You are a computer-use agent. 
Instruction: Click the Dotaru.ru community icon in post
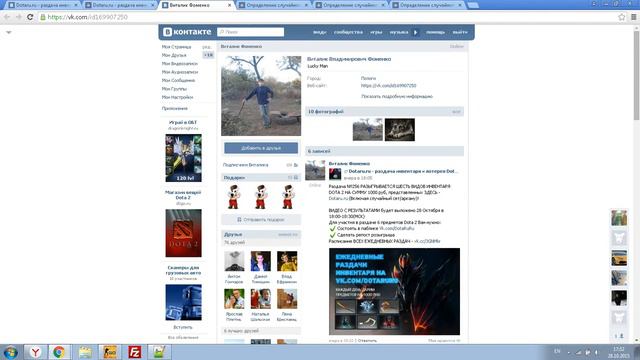pyautogui.click(x=335, y=174)
